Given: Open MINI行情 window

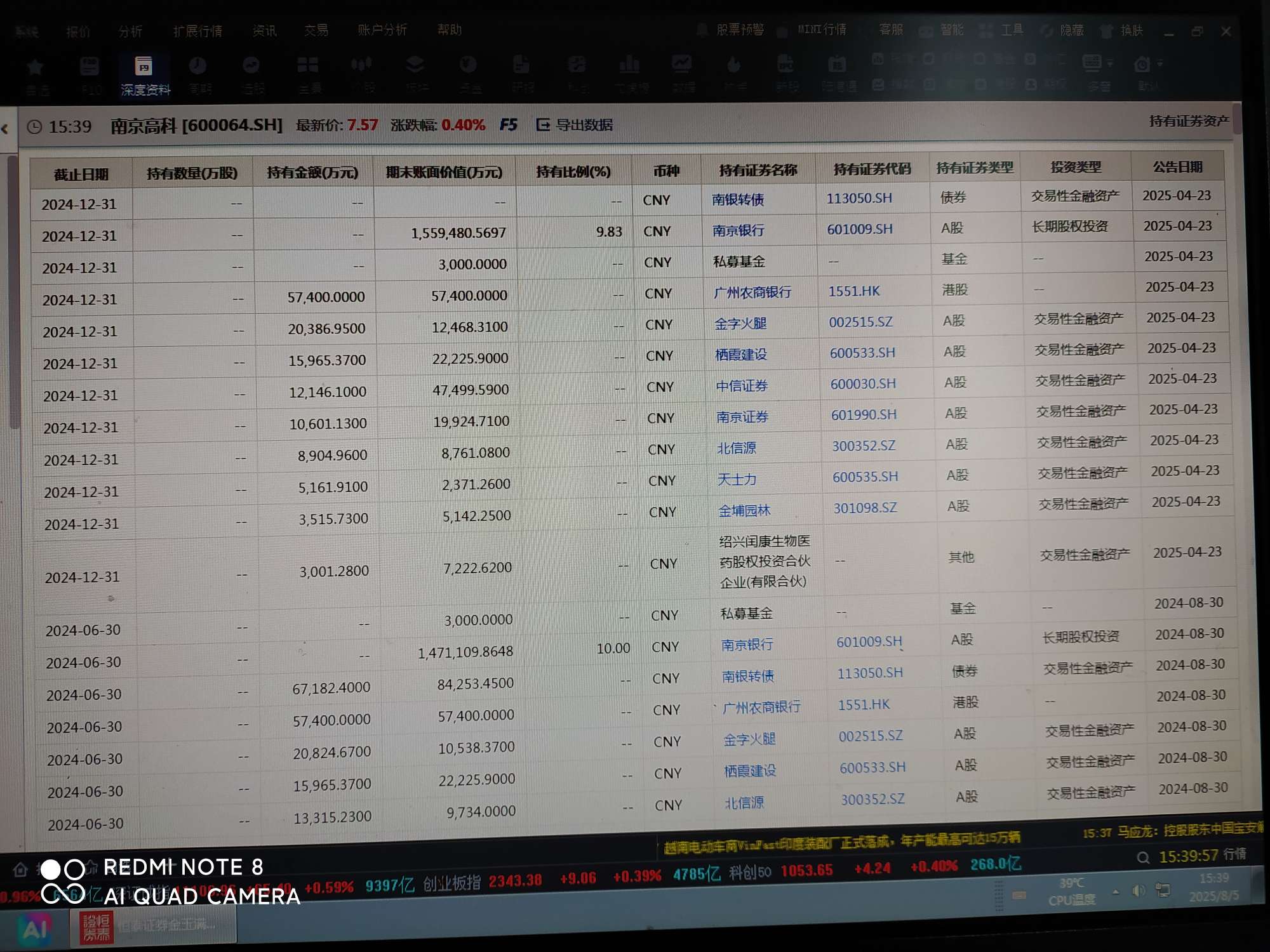Looking at the screenshot, I should [822, 29].
